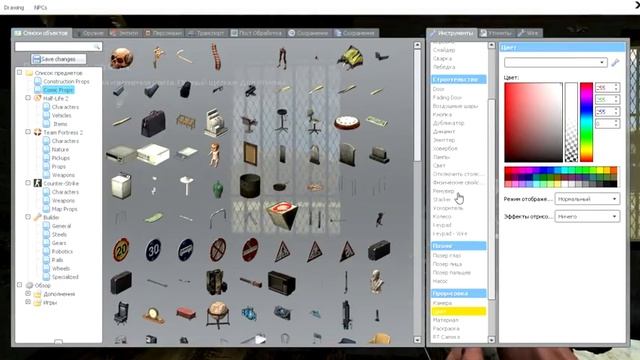
Task: Choose the black briefcase prop
Action: (153, 122)
